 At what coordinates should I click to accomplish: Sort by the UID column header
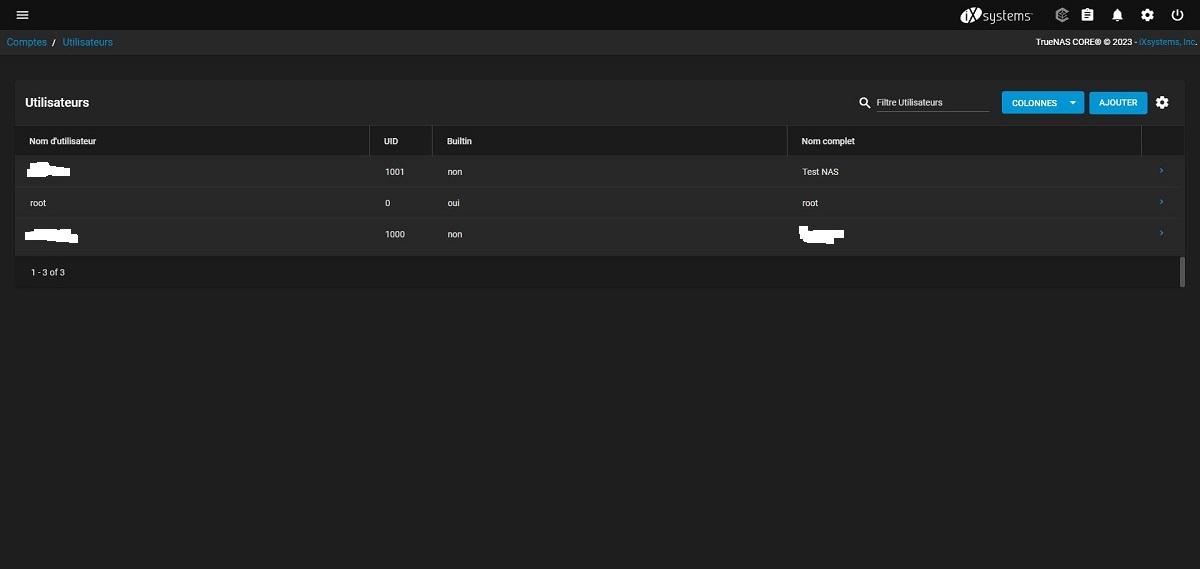(x=391, y=141)
